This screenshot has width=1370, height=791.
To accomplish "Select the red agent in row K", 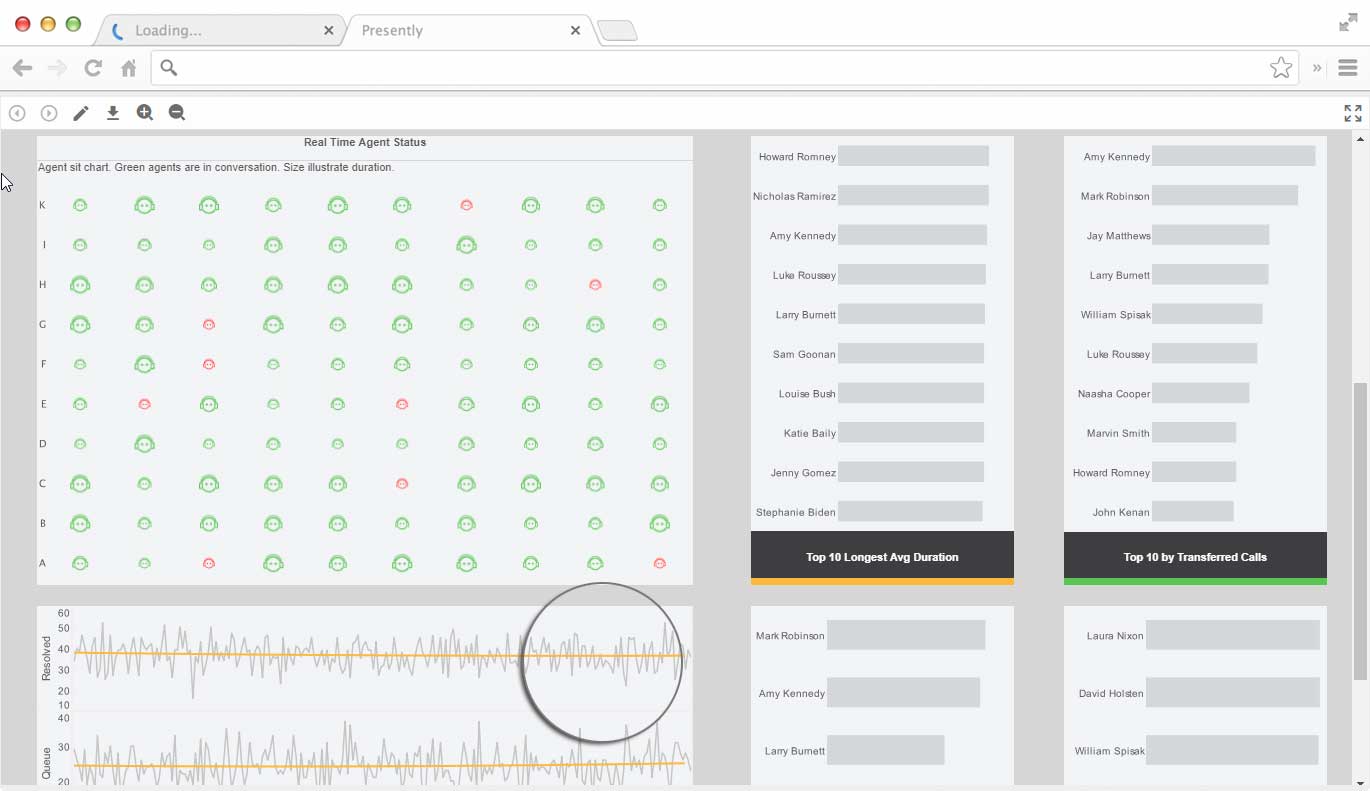I will (466, 205).
